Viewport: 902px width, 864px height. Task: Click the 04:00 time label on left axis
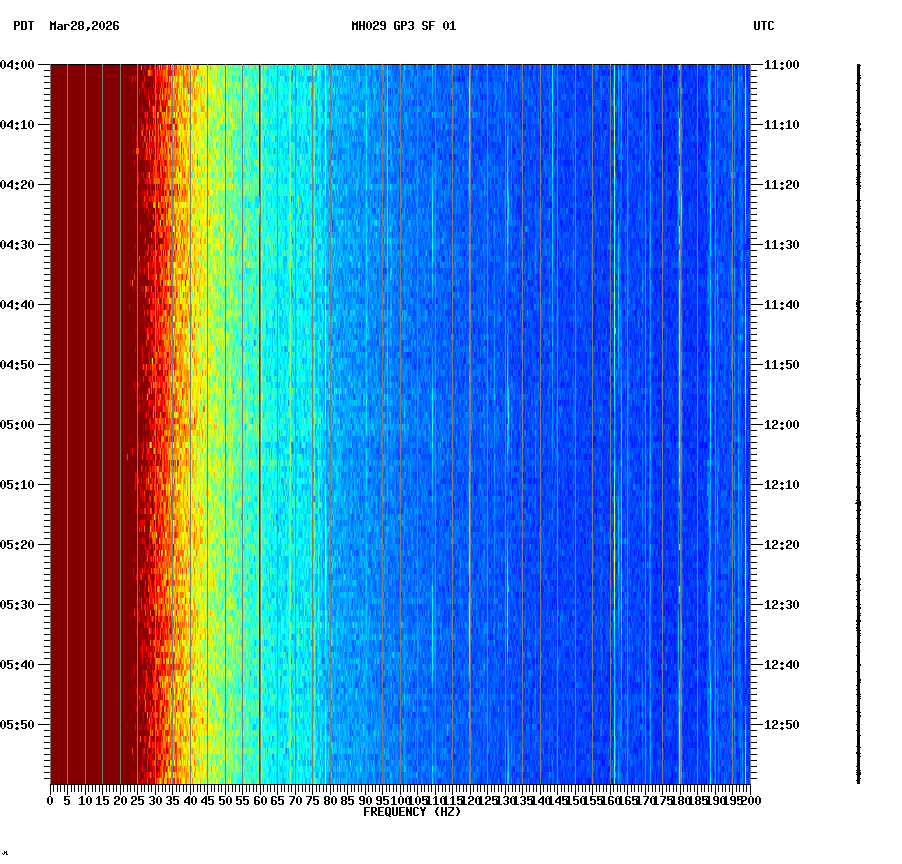[x=20, y=63]
